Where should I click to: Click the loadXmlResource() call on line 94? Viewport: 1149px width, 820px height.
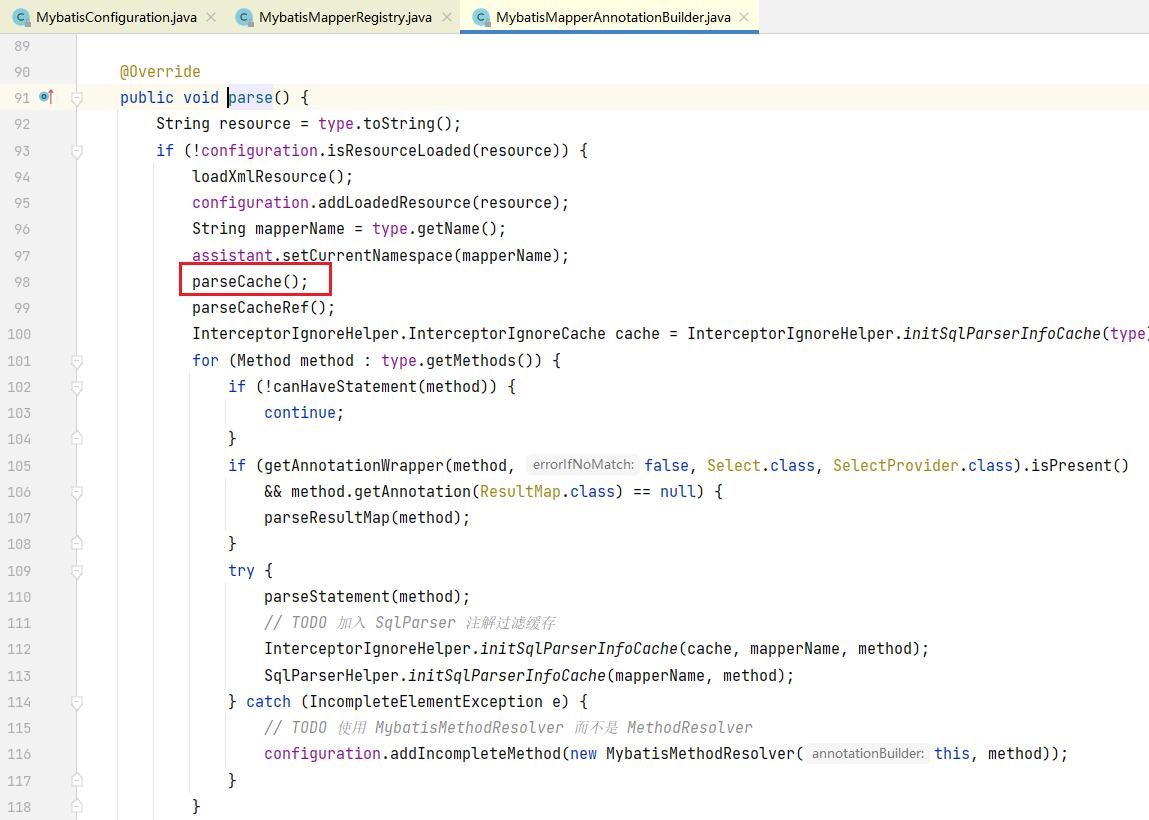(272, 177)
